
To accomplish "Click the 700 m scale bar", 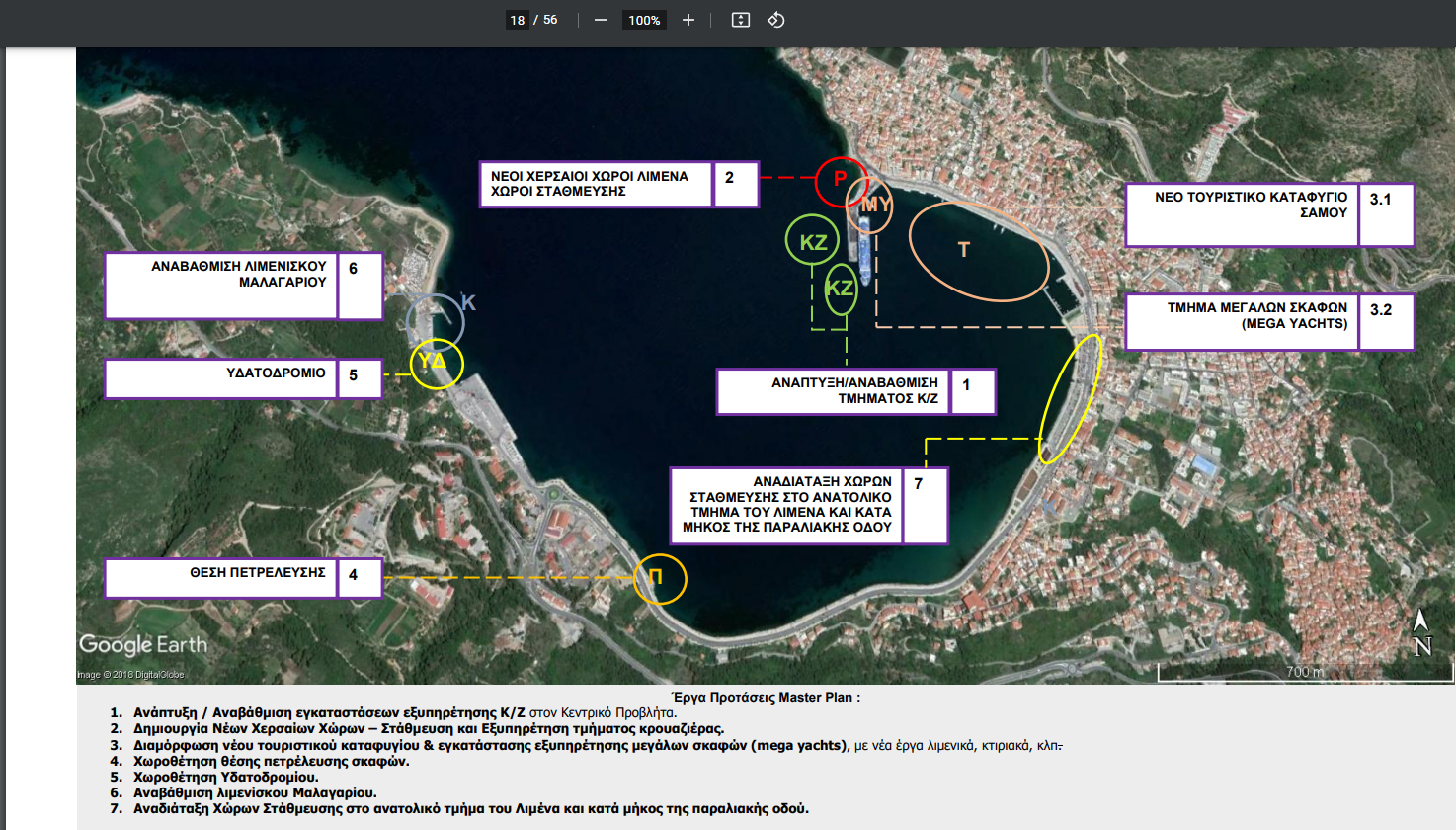I will (1304, 673).
